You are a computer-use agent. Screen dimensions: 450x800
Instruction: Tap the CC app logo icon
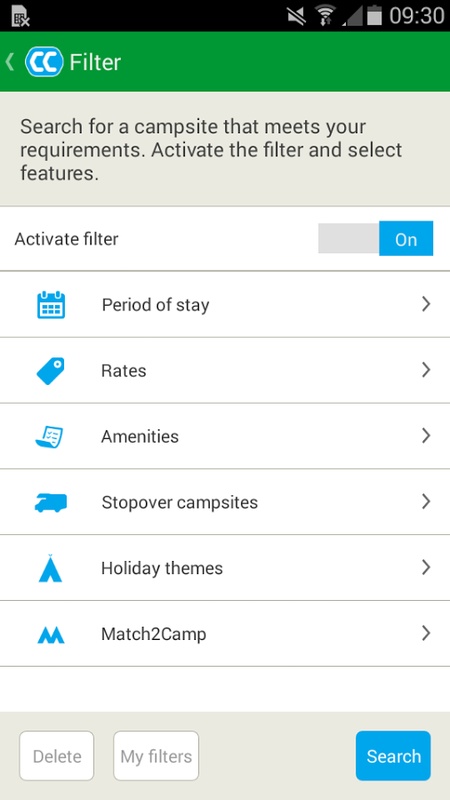[x=44, y=62]
